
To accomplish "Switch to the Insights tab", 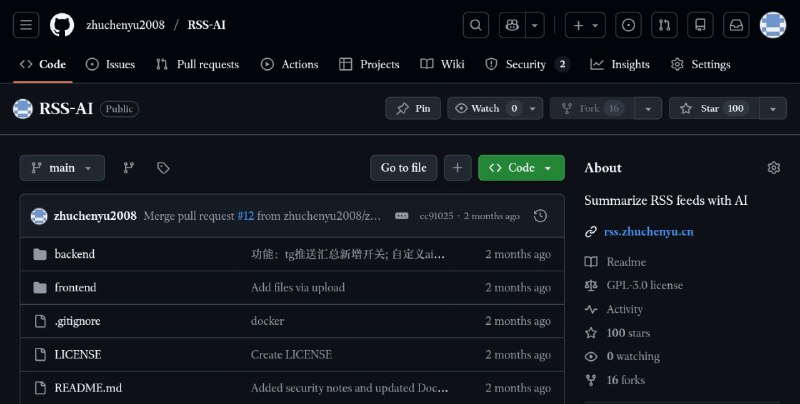I will [620, 64].
